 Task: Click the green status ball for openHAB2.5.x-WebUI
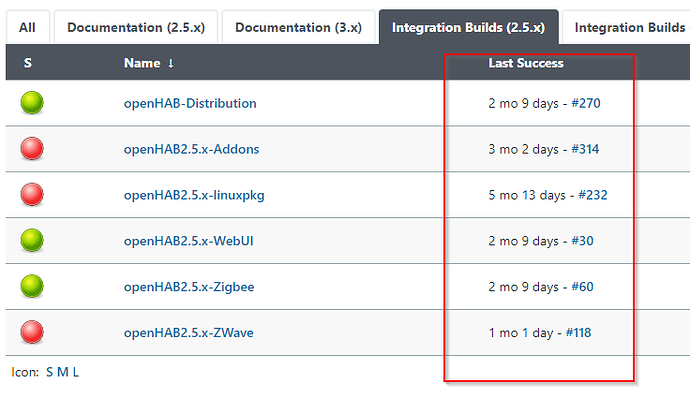tap(32, 240)
